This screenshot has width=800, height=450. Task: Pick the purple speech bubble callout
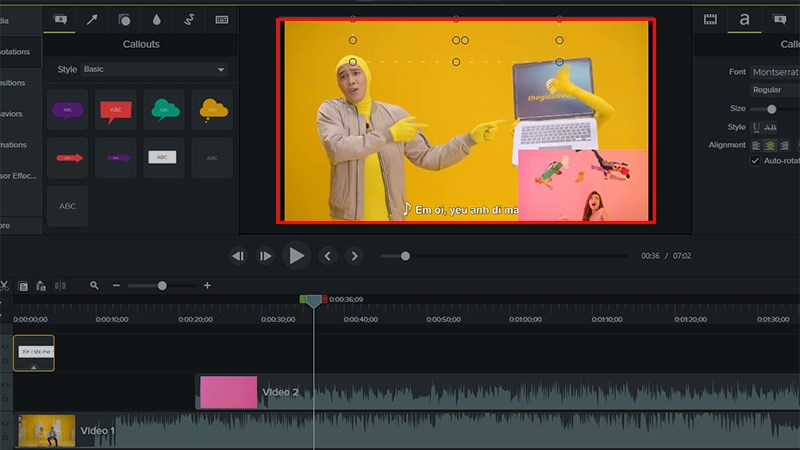click(x=67, y=110)
